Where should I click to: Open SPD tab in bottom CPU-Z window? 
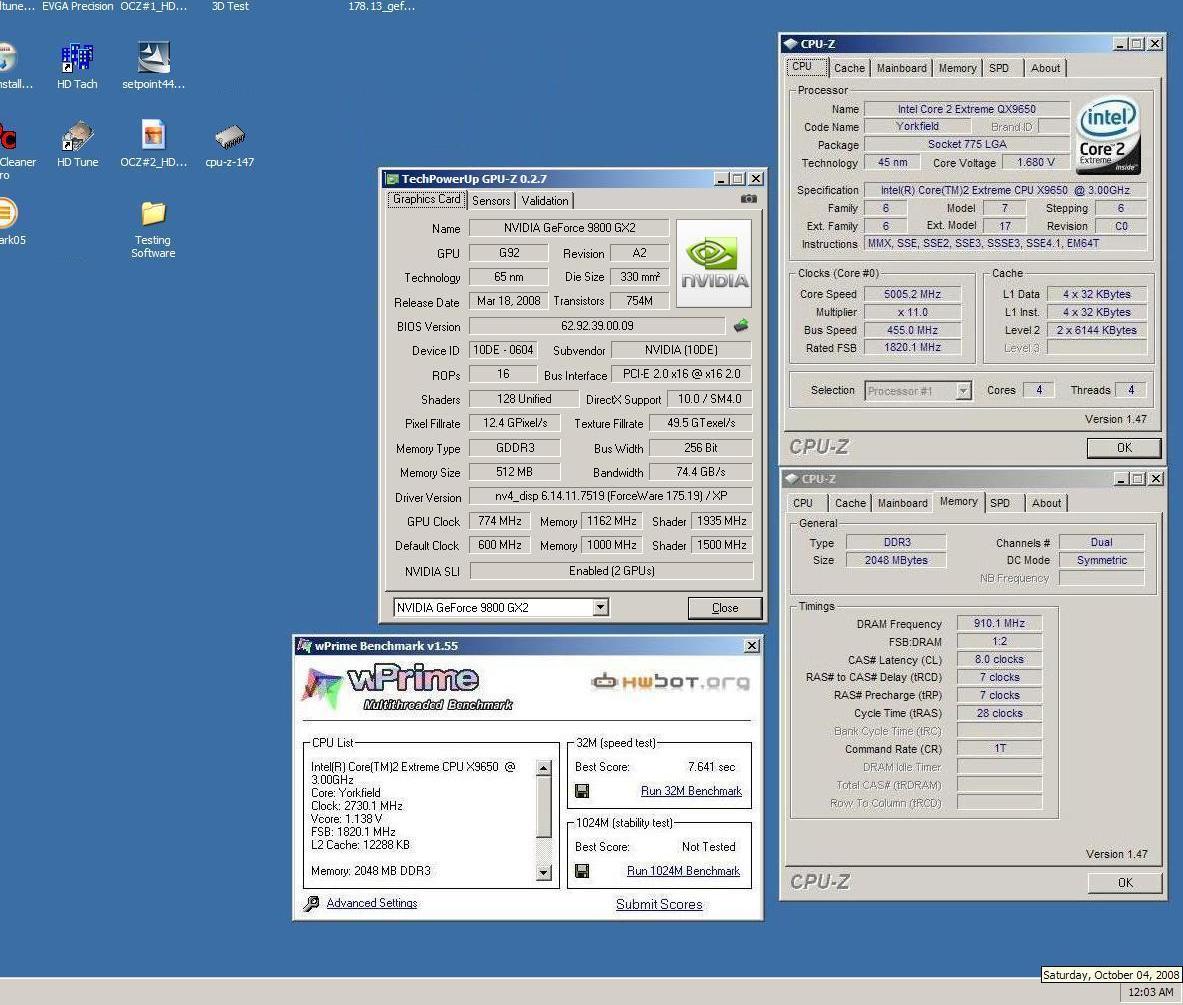[1000, 503]
